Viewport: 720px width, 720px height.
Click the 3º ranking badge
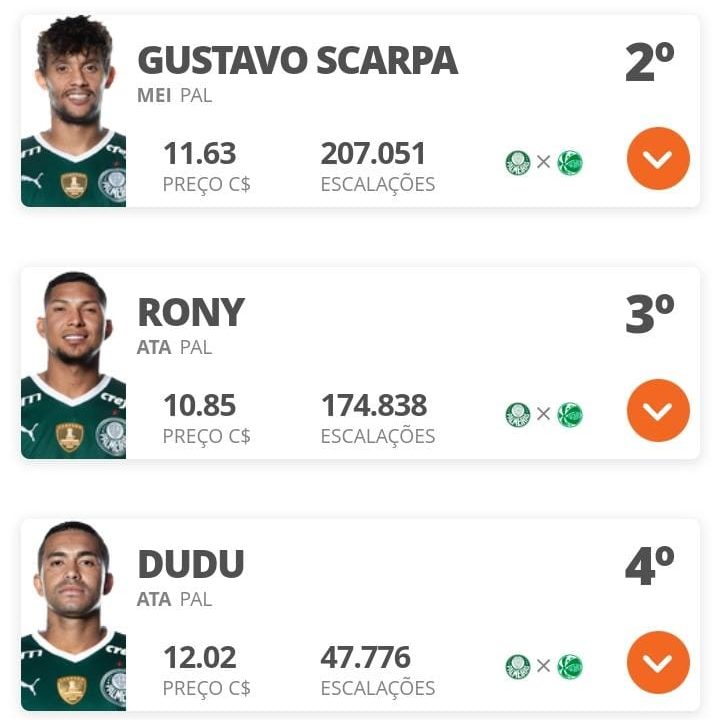click(649, 314)
